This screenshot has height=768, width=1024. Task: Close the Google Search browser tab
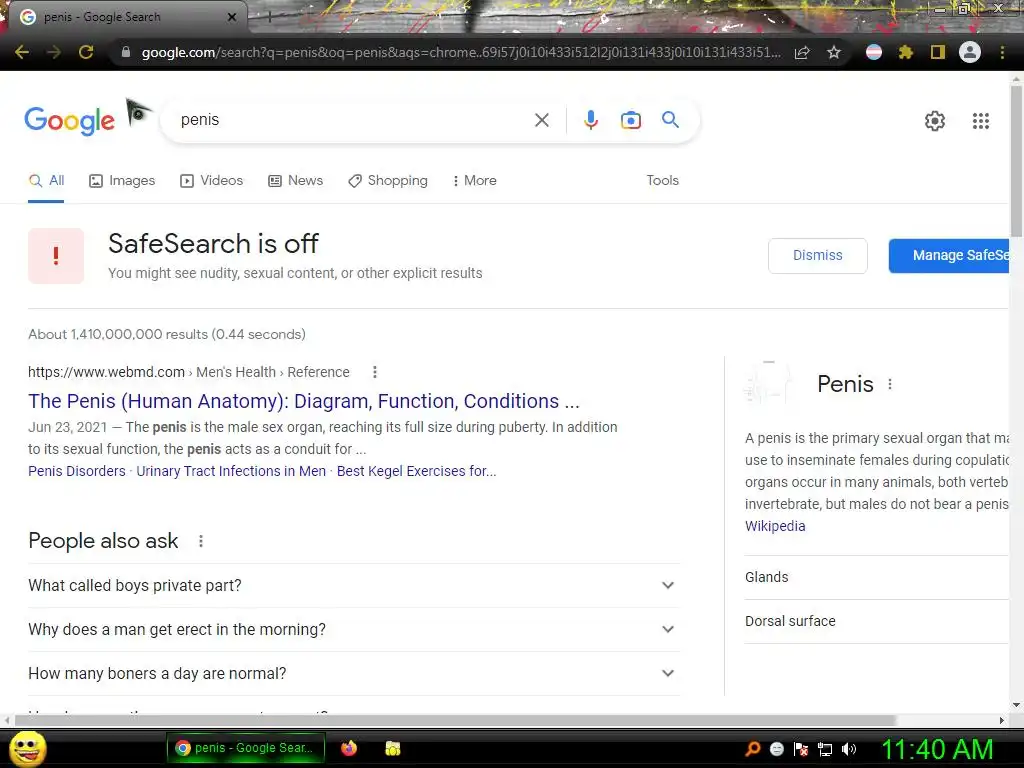click(x=232, y=17)
